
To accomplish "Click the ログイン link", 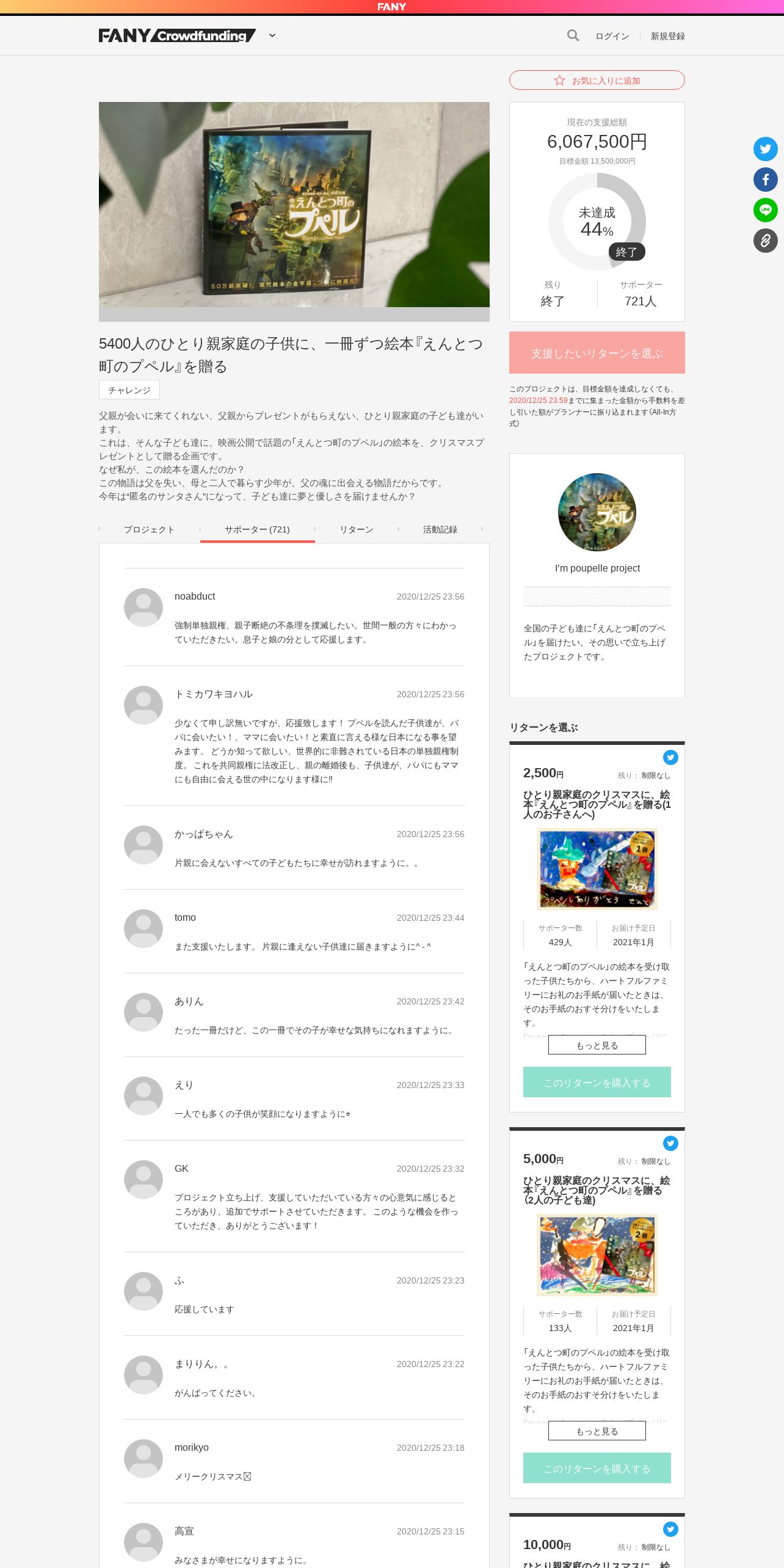I will pyautogui.click(x=612, y=36).
